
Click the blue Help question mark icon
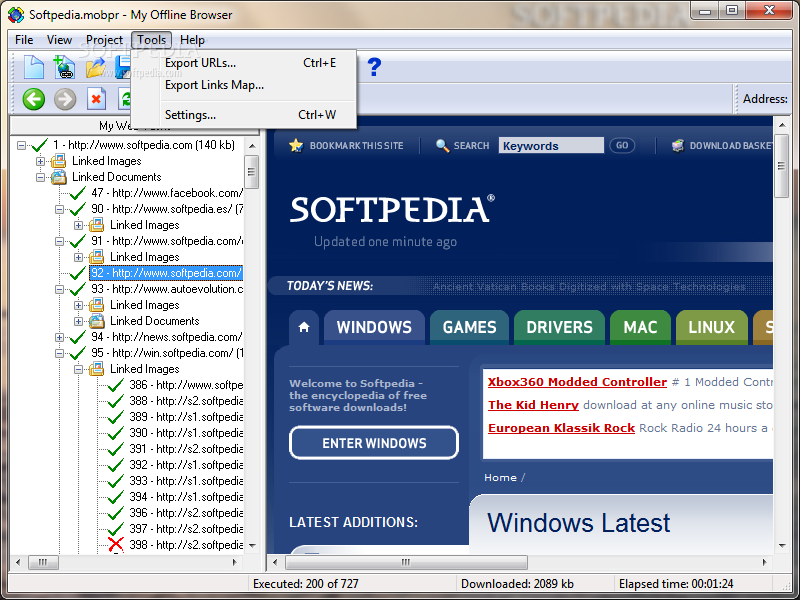point(374,67)
